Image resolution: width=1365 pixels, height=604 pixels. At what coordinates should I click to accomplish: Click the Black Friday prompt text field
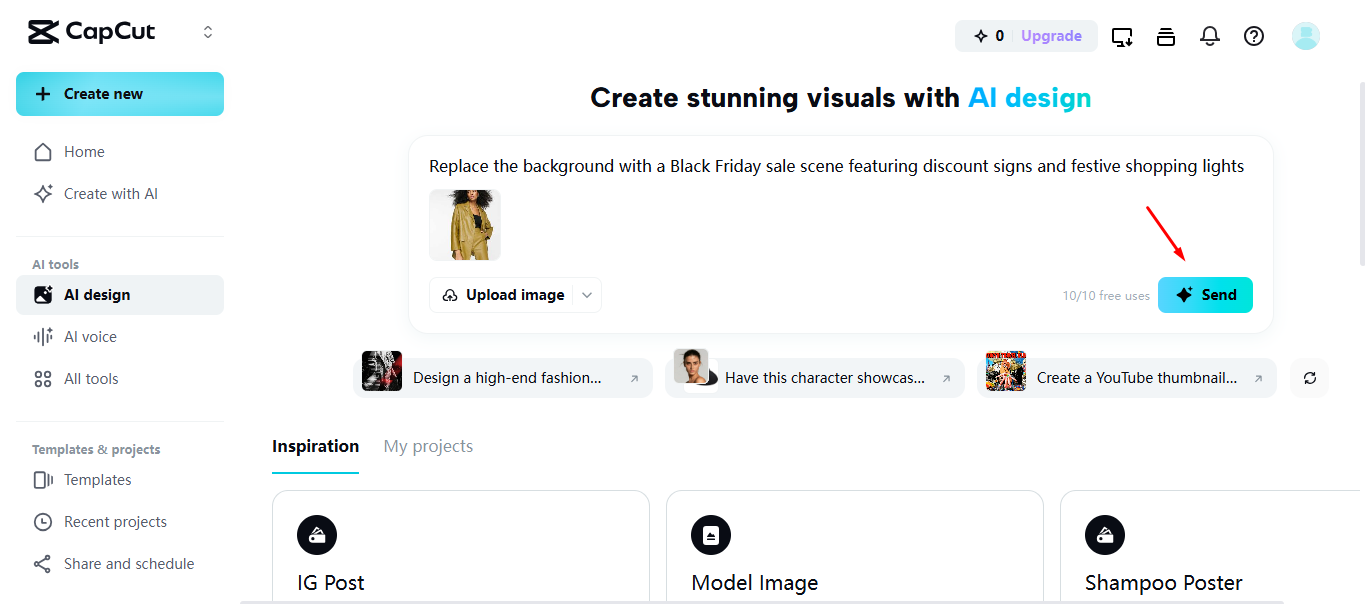pyautogui.click(x=837, y=165)
